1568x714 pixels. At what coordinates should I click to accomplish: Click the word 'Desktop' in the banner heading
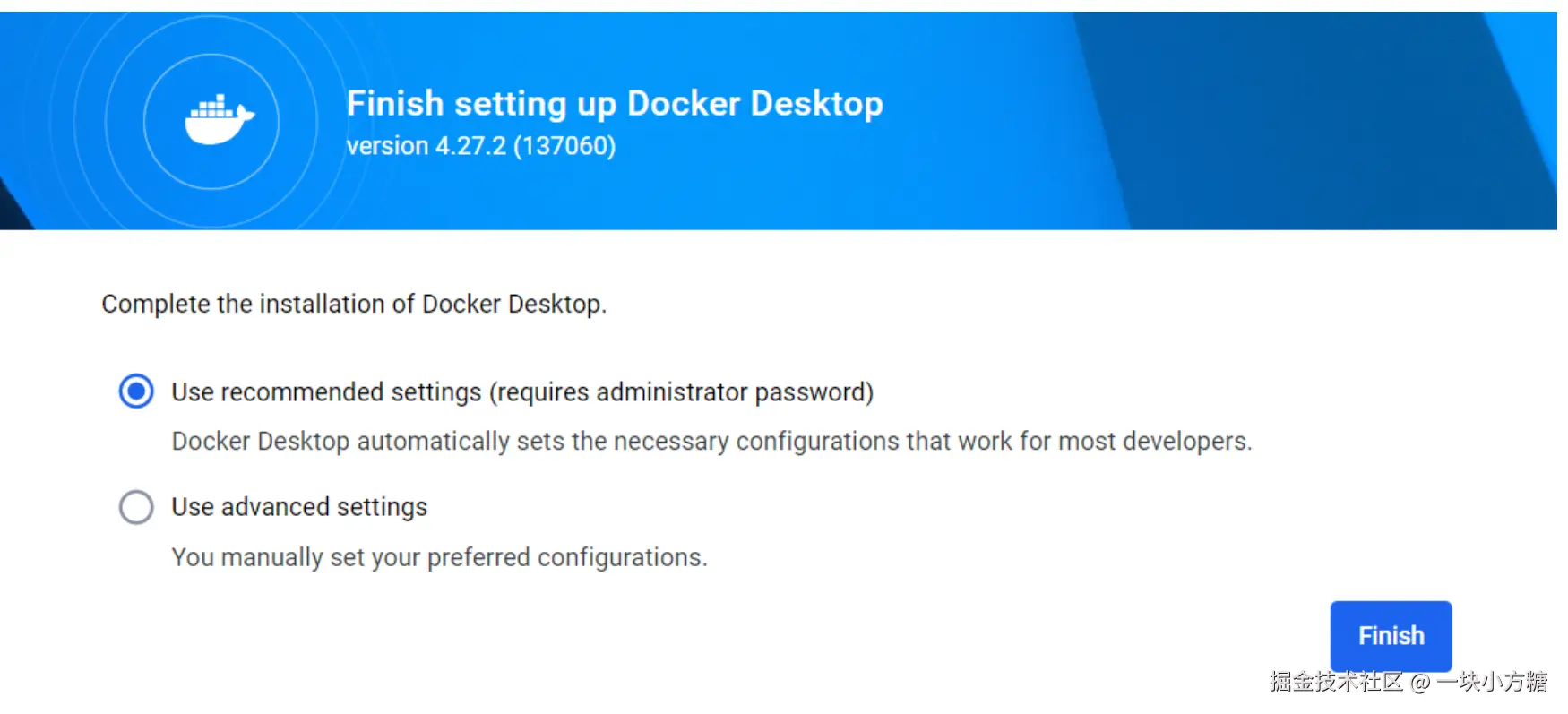tap(816, 104)
